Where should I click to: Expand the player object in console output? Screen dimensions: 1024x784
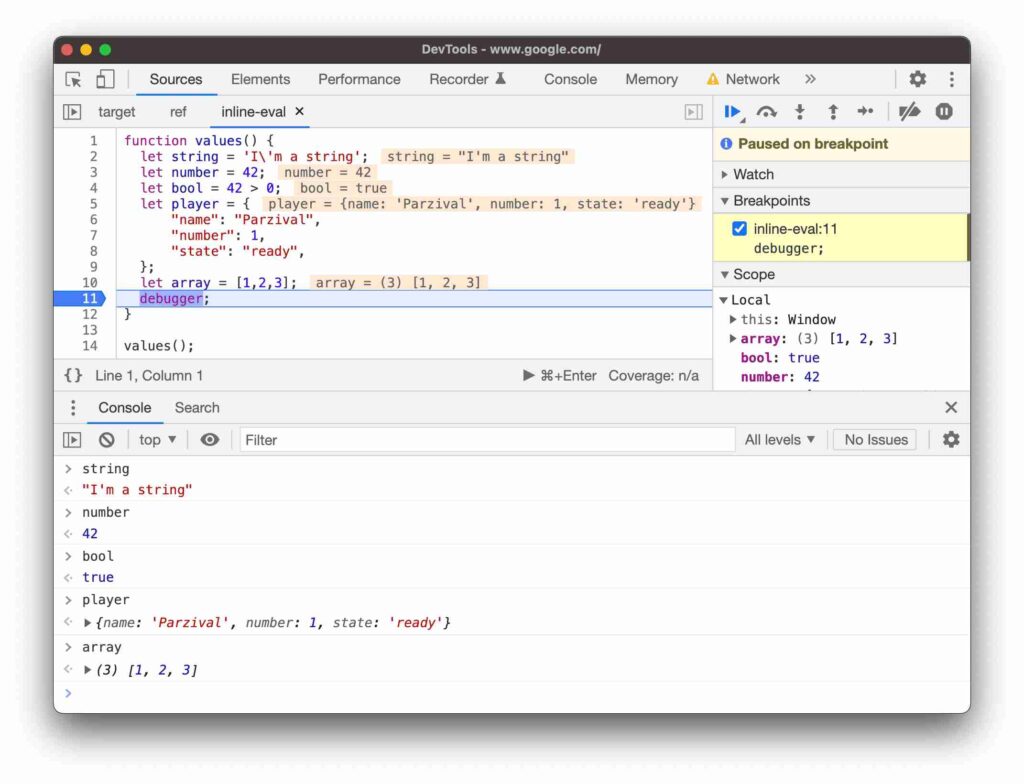point(87,623)
